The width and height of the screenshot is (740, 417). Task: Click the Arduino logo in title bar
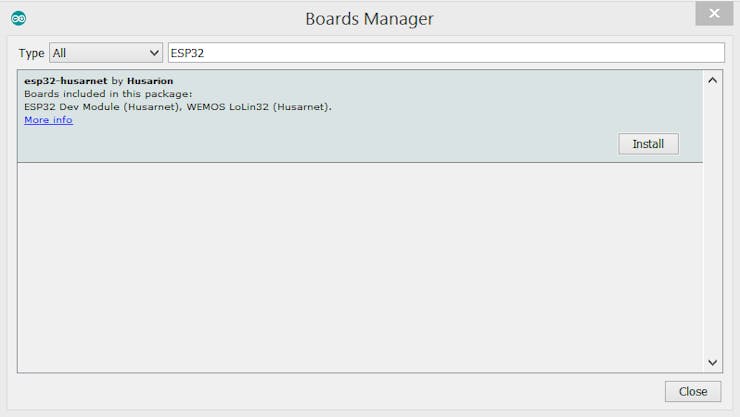pos(18,18)
